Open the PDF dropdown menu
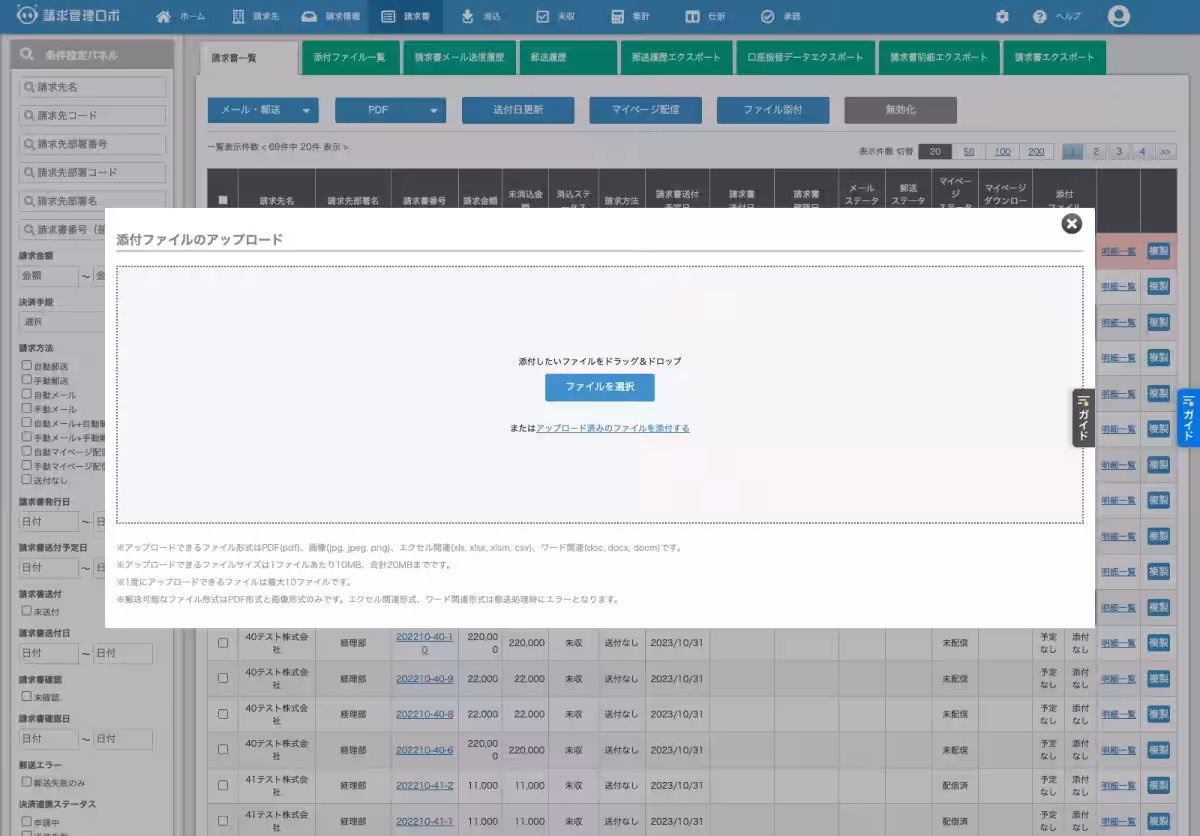The image size is (1200, 836). pos(390,110)
